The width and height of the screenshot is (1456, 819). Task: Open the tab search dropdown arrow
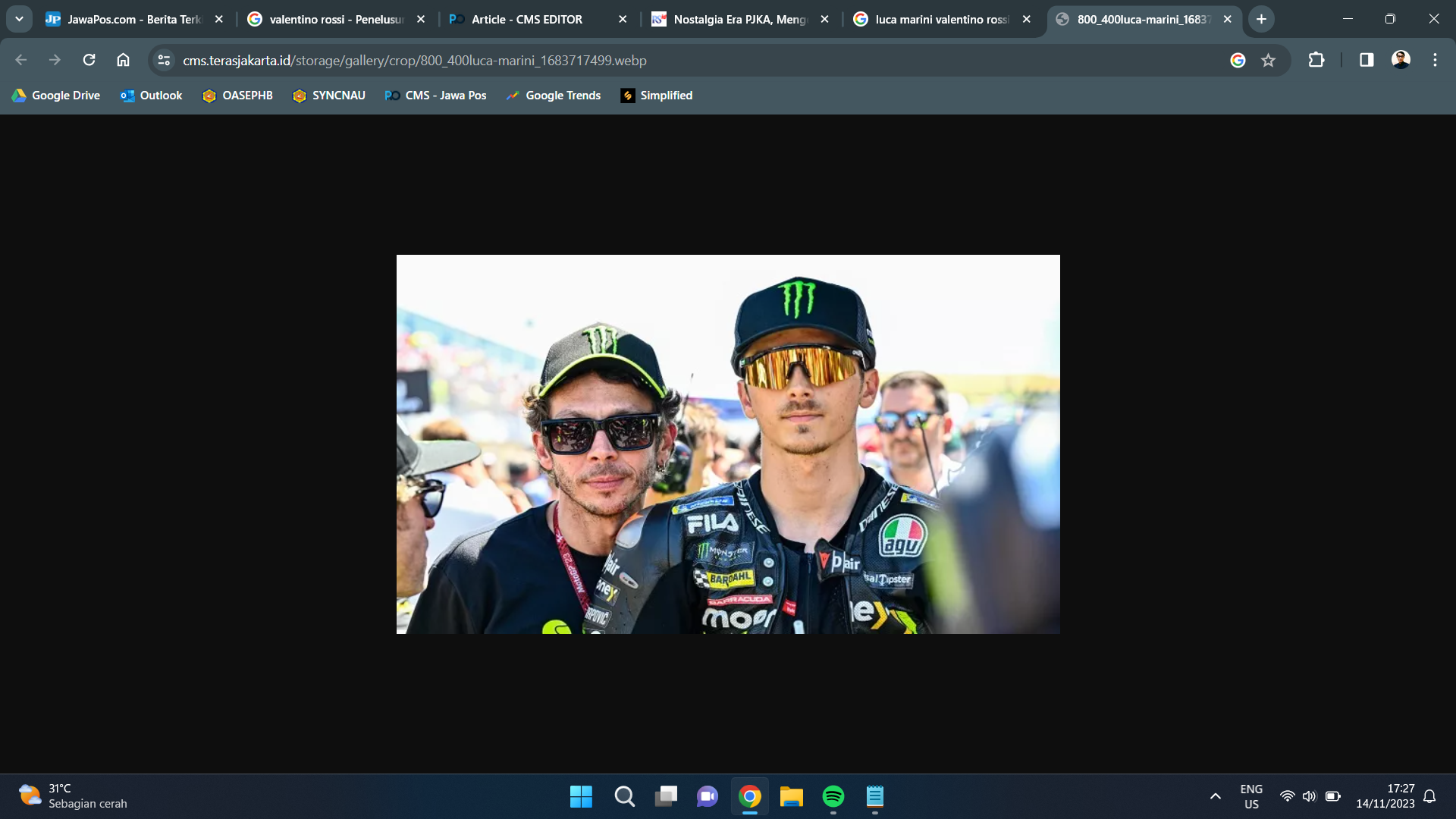(19, 19)
